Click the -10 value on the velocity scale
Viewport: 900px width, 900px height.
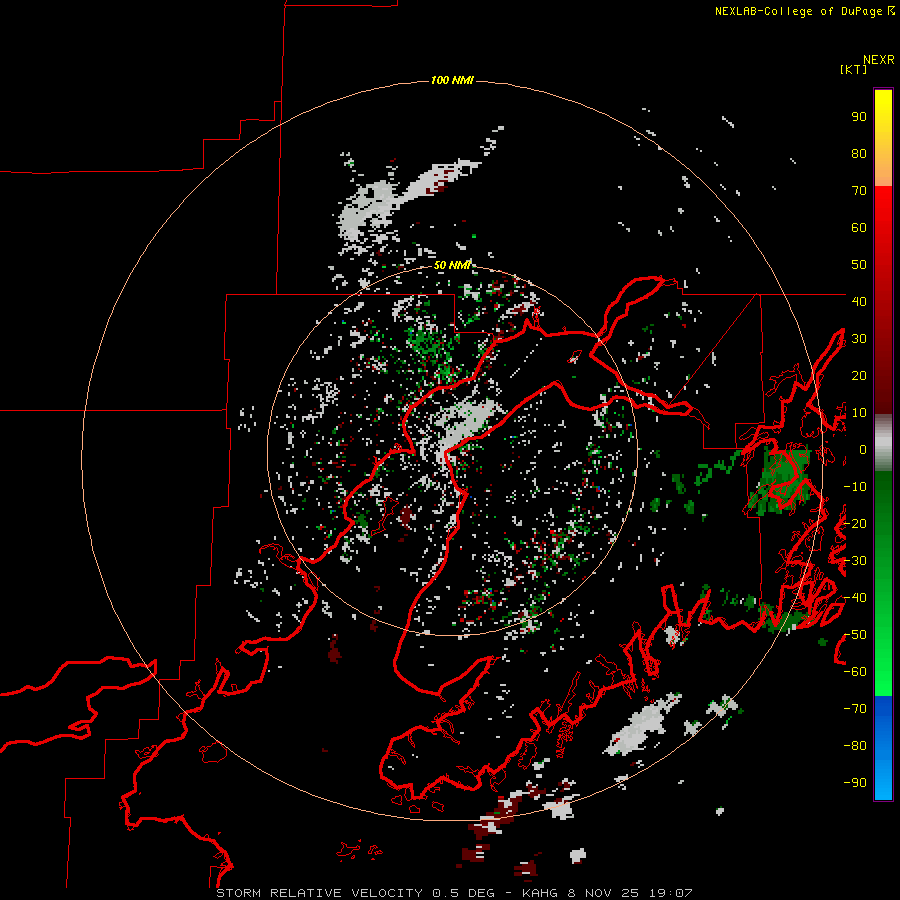click(x=855, y=487)
